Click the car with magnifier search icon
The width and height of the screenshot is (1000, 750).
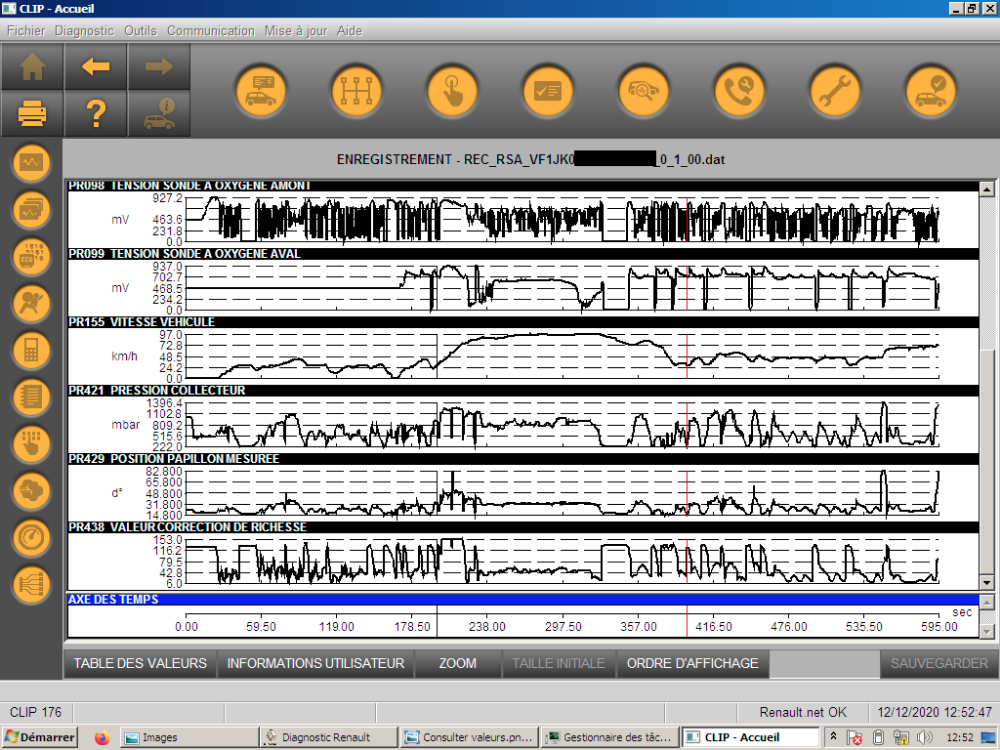643,92
